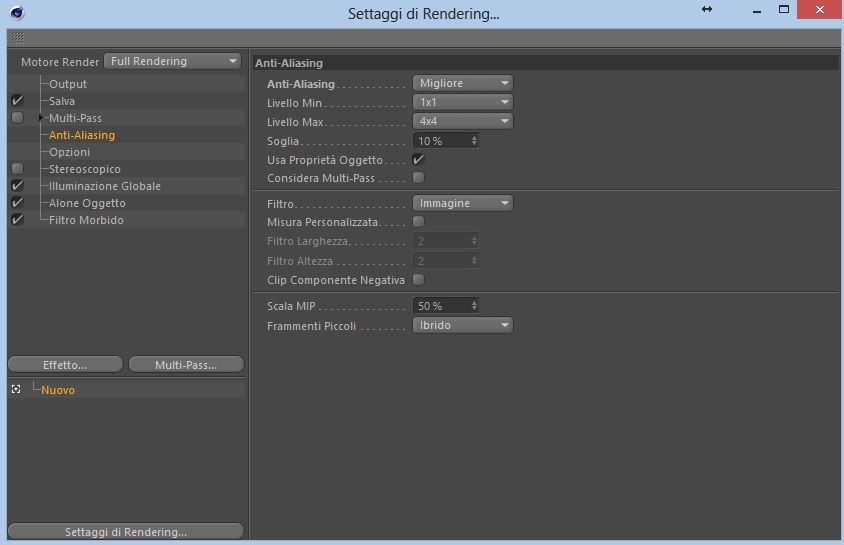Enable the Stereoscopico checkbox
844x545 pixels.
click(17, 168)
